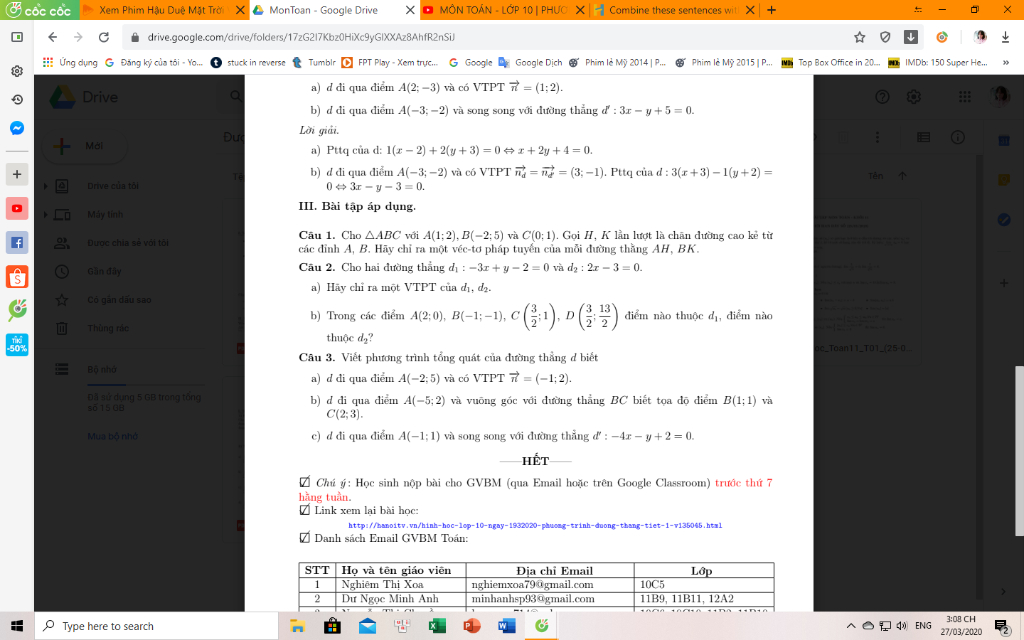Show Drive details info panel
The width and height of the screenshot is (1024, 640).
coord(957,137)
